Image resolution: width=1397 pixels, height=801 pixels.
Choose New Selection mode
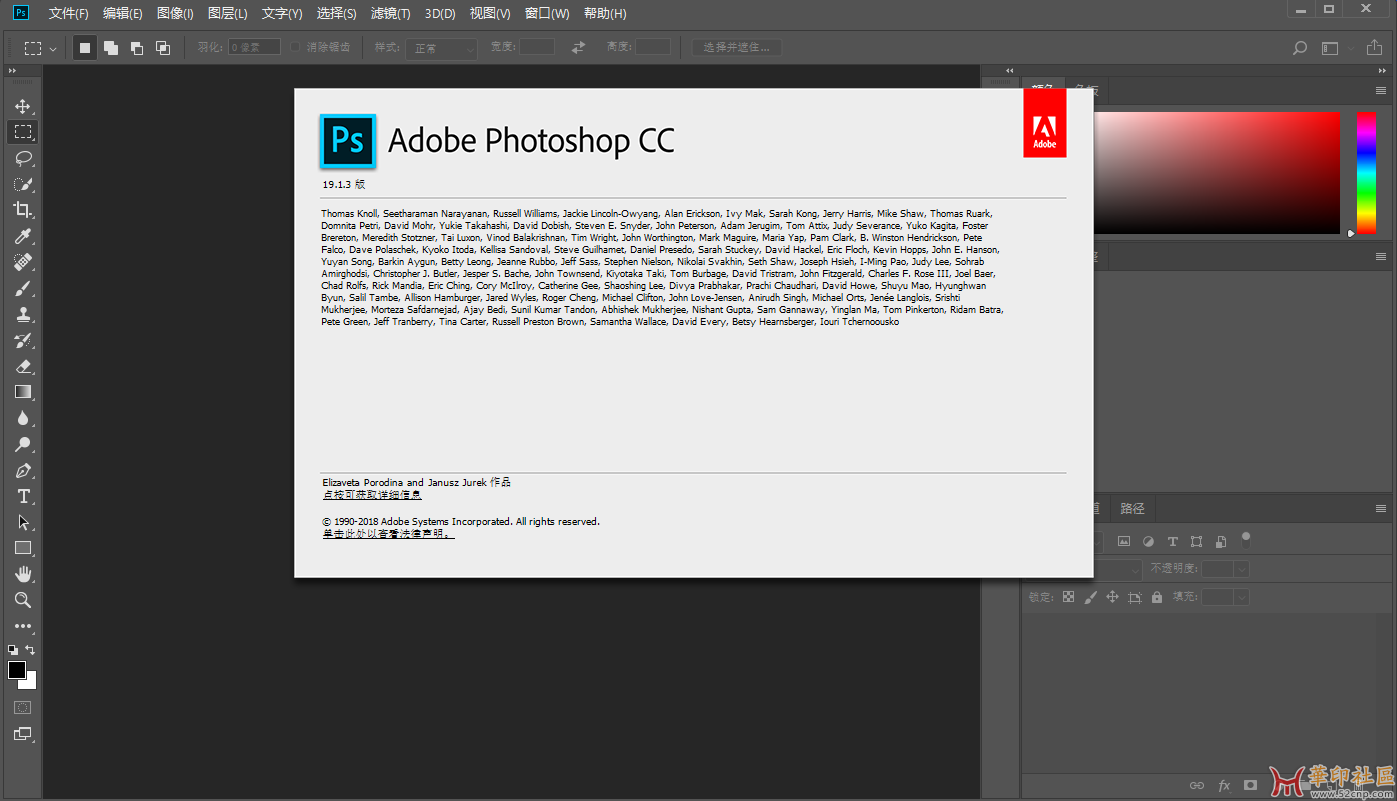(x=85, y=47)
